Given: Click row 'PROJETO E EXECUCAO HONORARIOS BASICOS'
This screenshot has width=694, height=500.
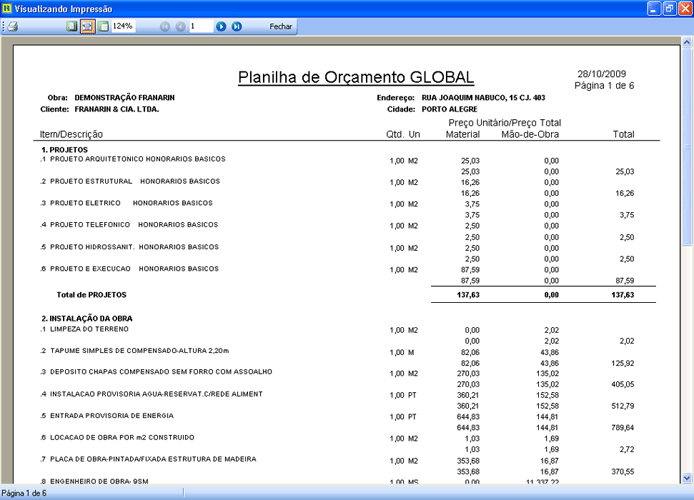Looking at the screenshot, I should point(135,269).
